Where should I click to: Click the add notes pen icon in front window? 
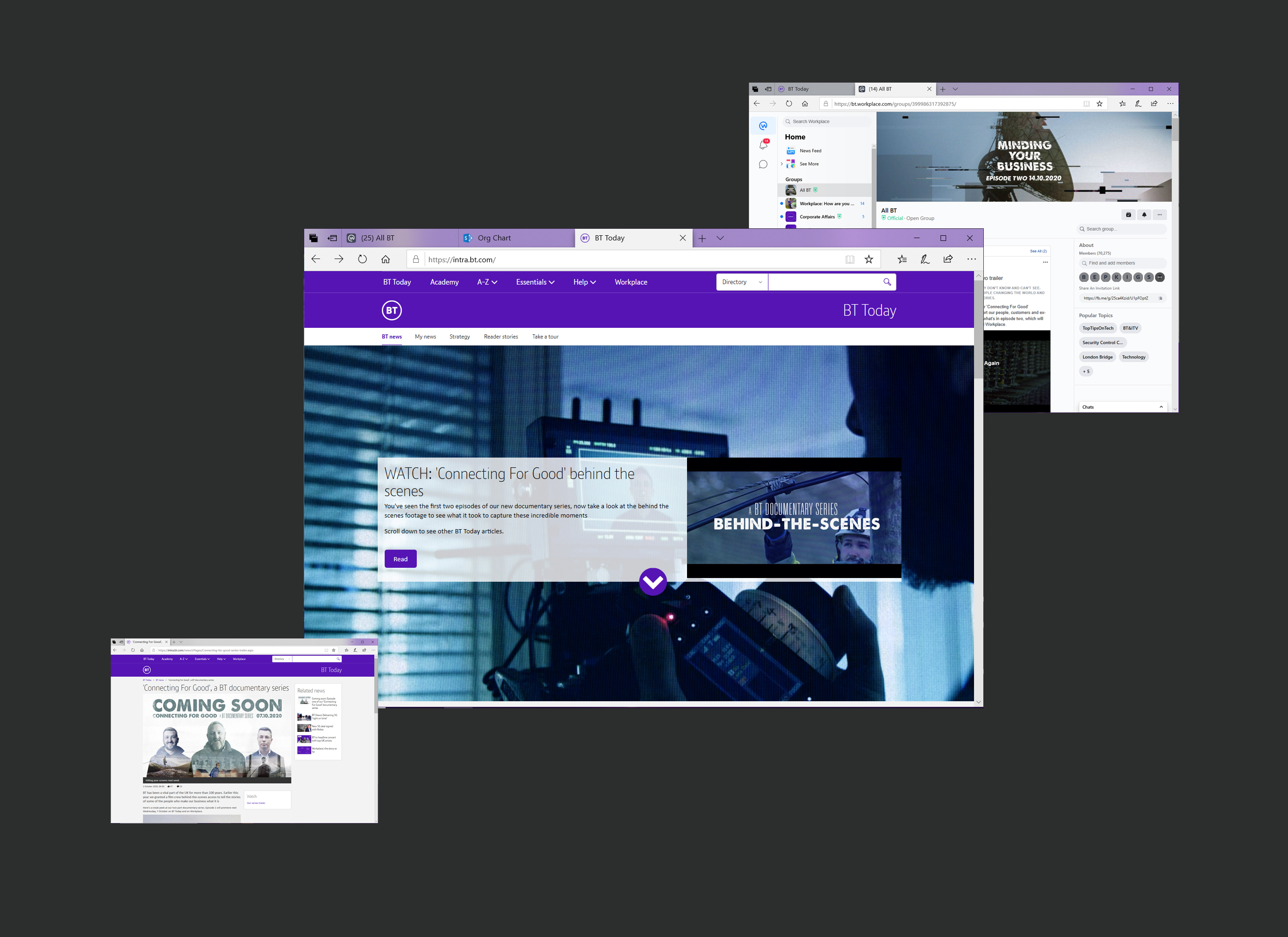pyautogui.click(x=925, y=259)
